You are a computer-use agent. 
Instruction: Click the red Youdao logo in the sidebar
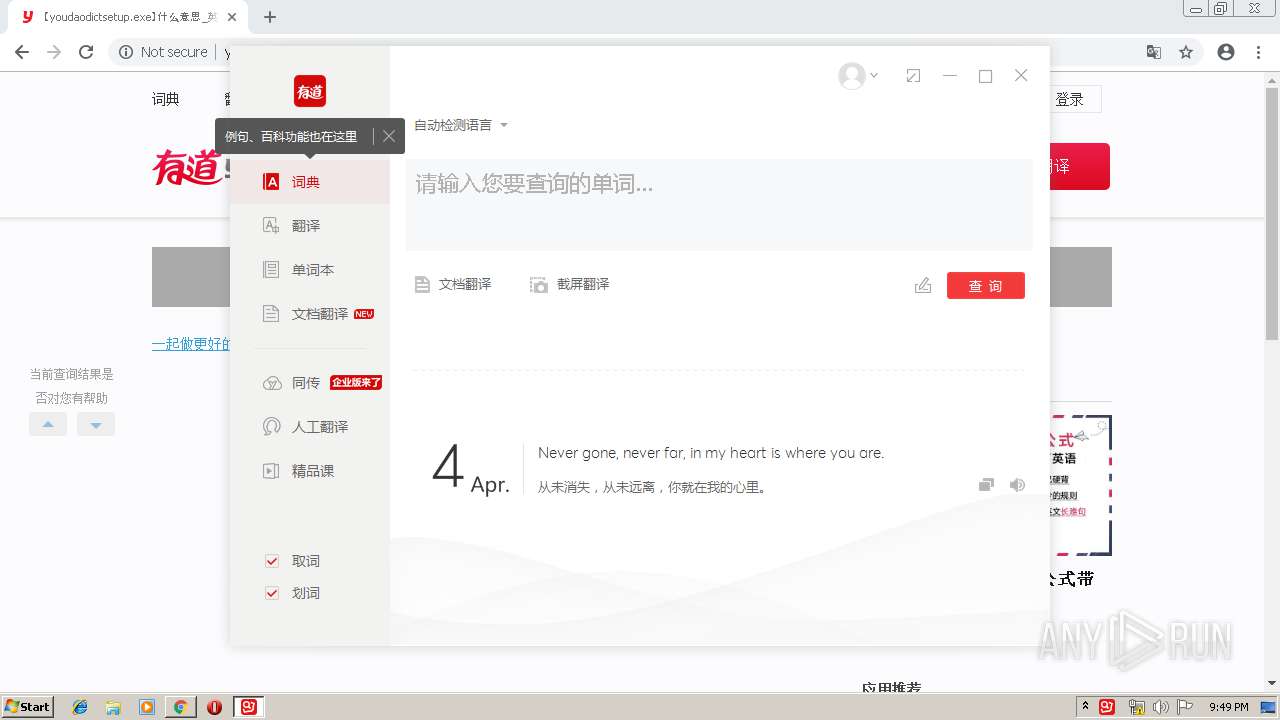[x=310, y=91]
